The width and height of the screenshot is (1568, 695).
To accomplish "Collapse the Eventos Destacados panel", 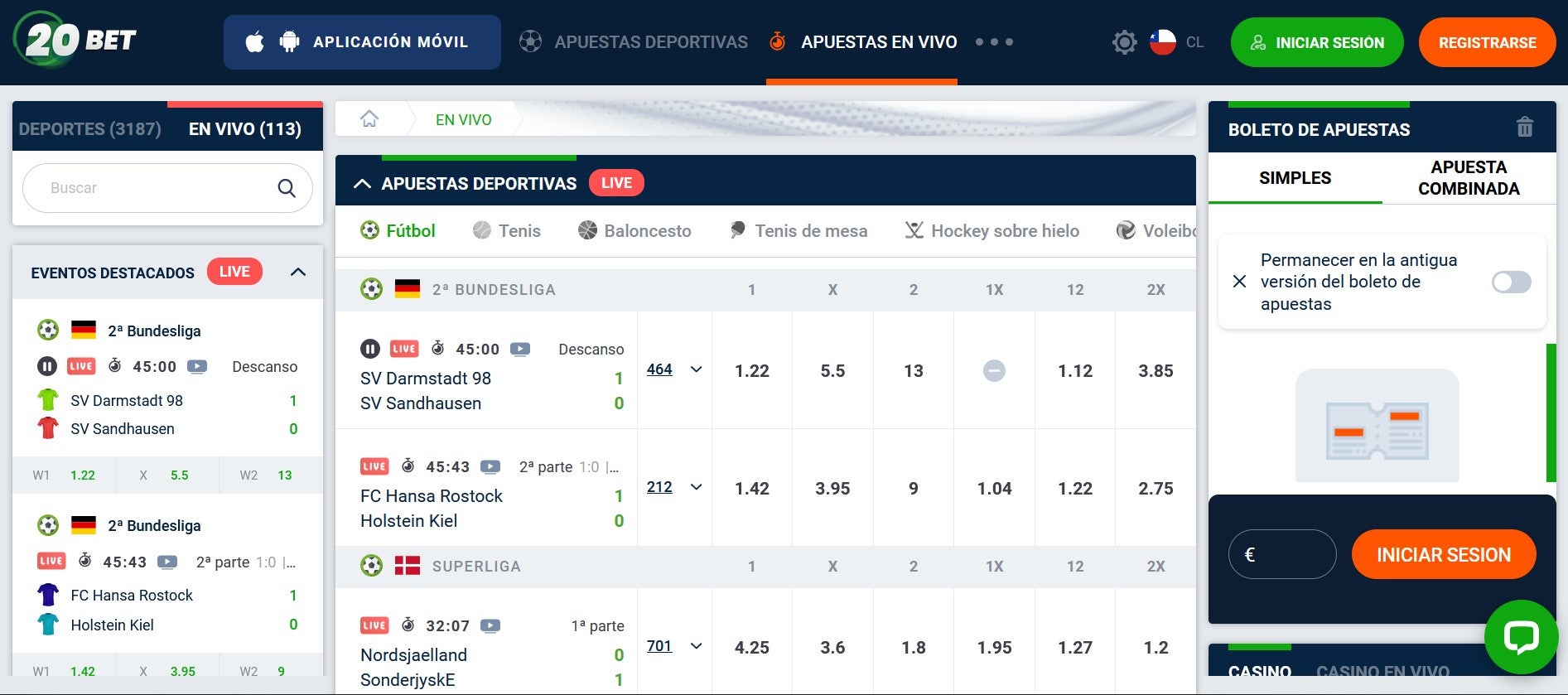I will (x=298, y=273).
